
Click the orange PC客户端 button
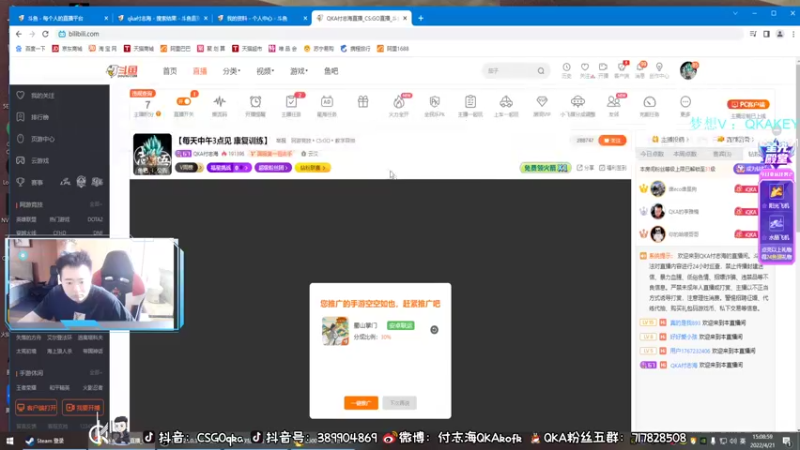[748, 104]
